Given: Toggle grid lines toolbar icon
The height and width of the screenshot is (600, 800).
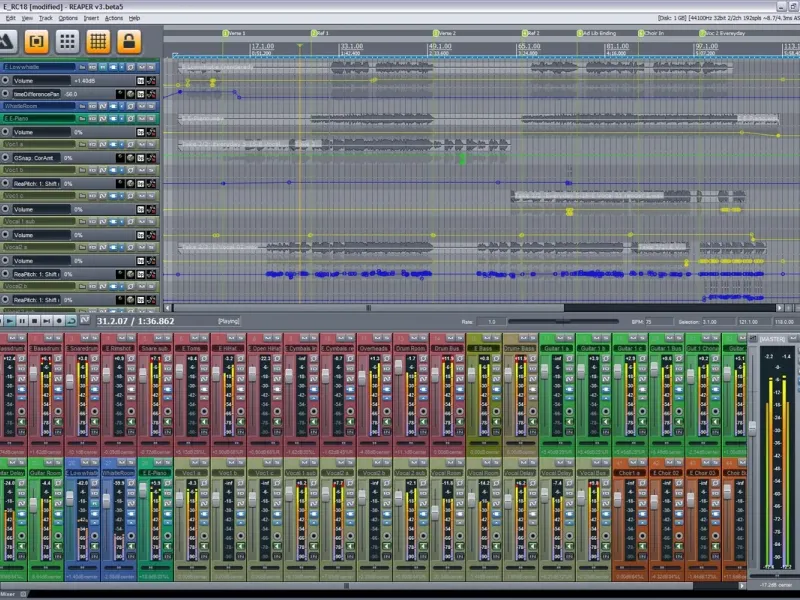Looking at the screenshot, I should click(98, 41).
